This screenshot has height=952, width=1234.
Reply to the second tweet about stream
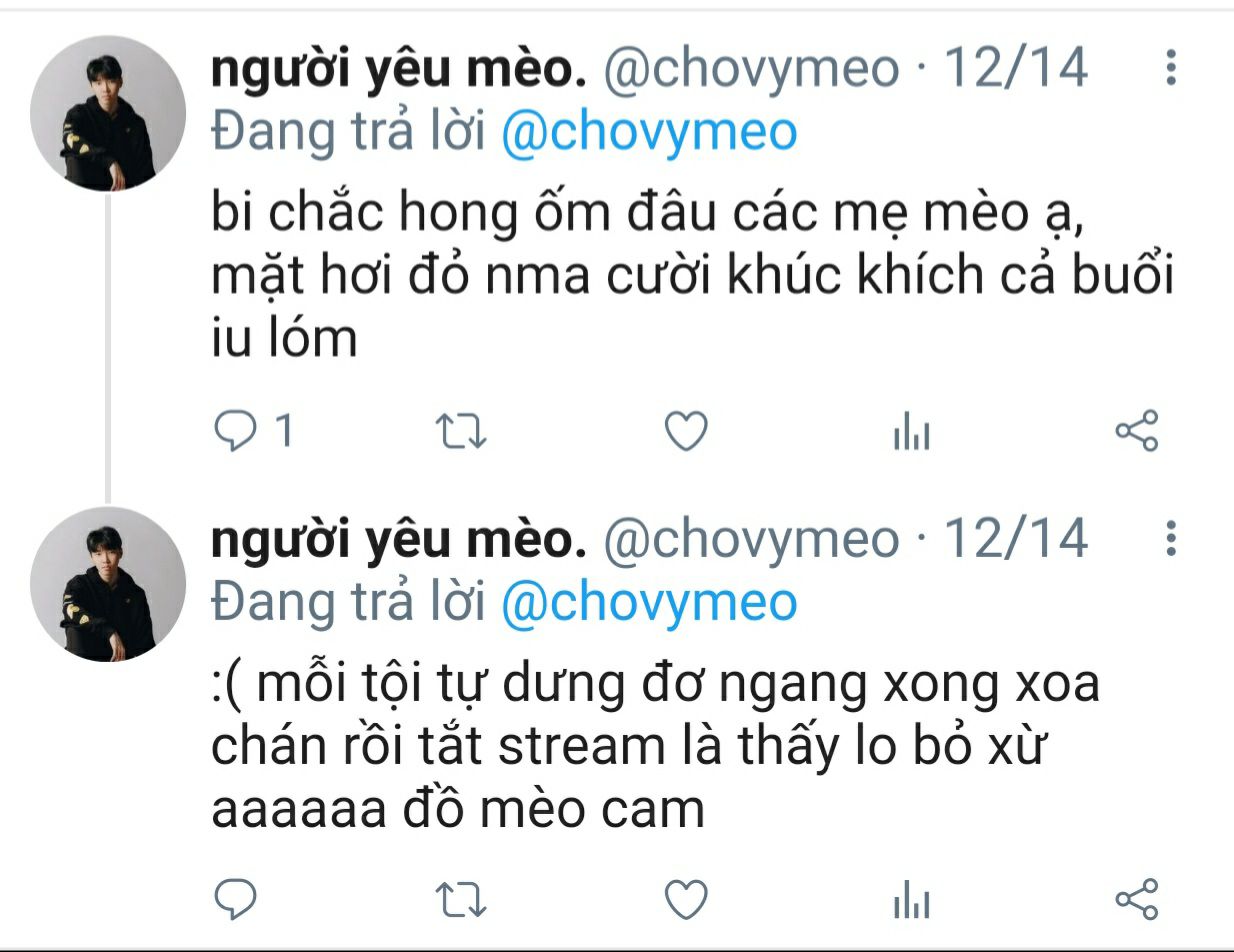coord(237,900)
